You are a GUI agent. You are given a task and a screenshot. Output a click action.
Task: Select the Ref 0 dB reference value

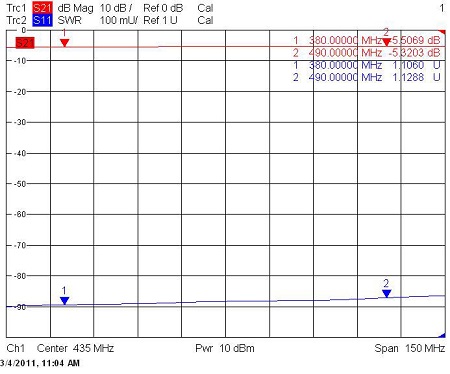tap(163, 8)
